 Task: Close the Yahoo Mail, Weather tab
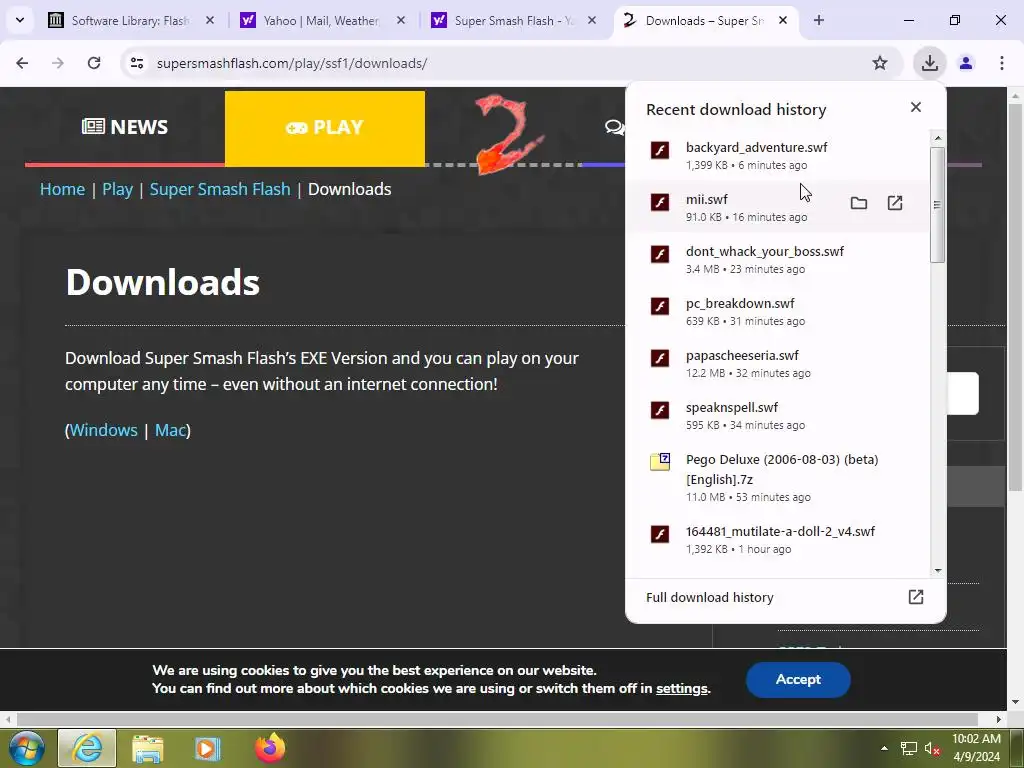[401, 20]
